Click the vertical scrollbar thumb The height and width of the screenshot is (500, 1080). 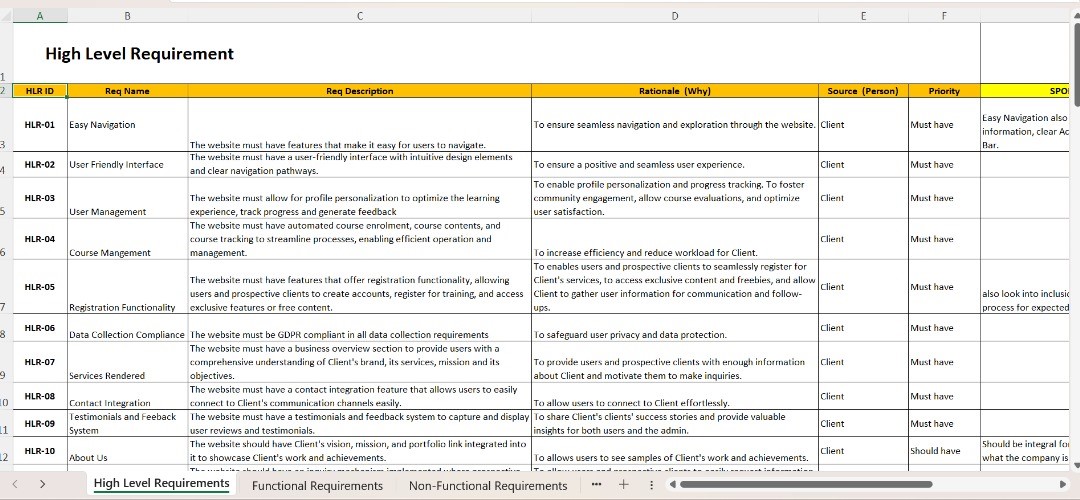tap(1074, 60)
